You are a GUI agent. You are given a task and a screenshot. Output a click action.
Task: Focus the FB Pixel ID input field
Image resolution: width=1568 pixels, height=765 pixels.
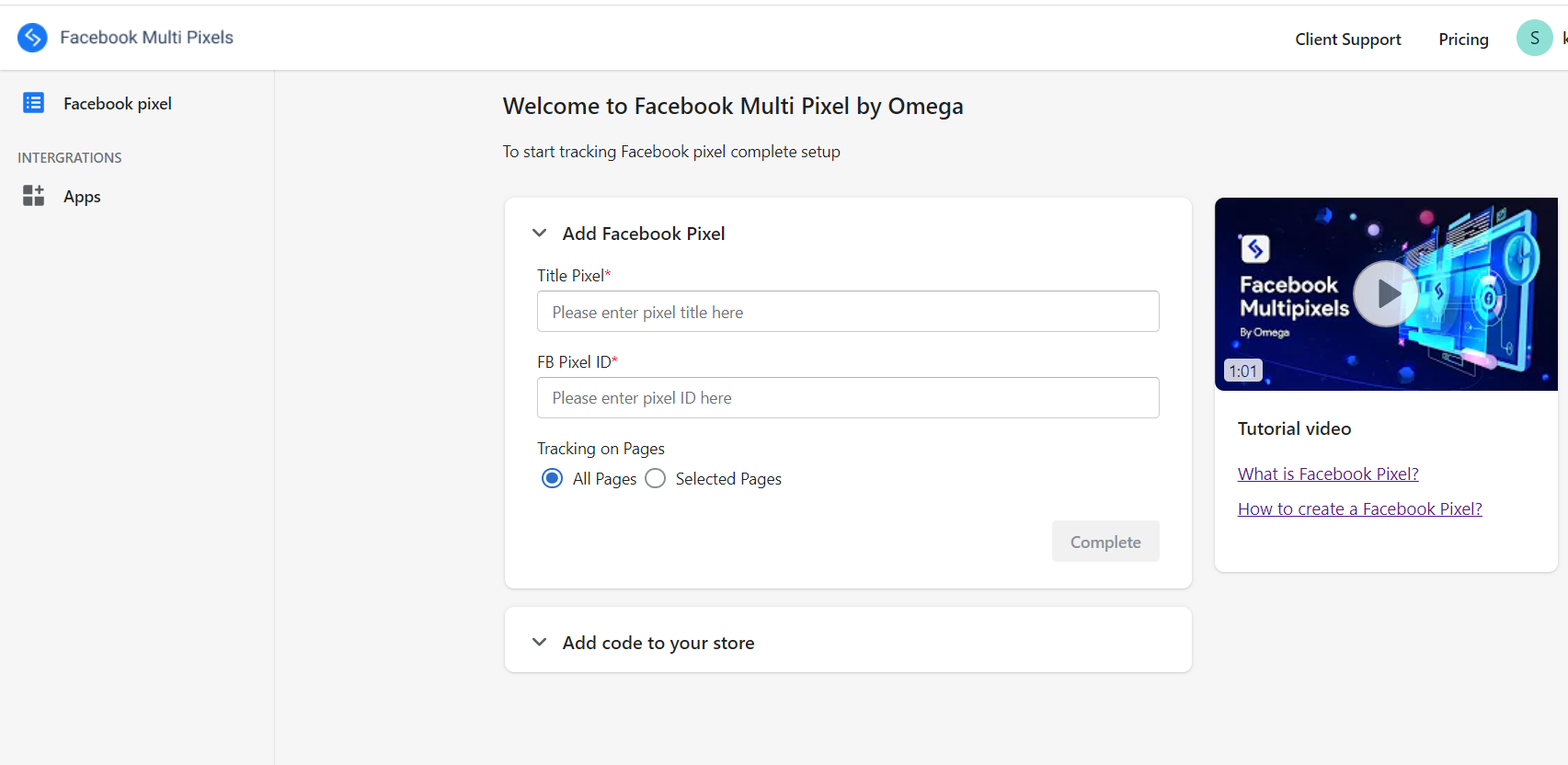(x=848, y=398)
